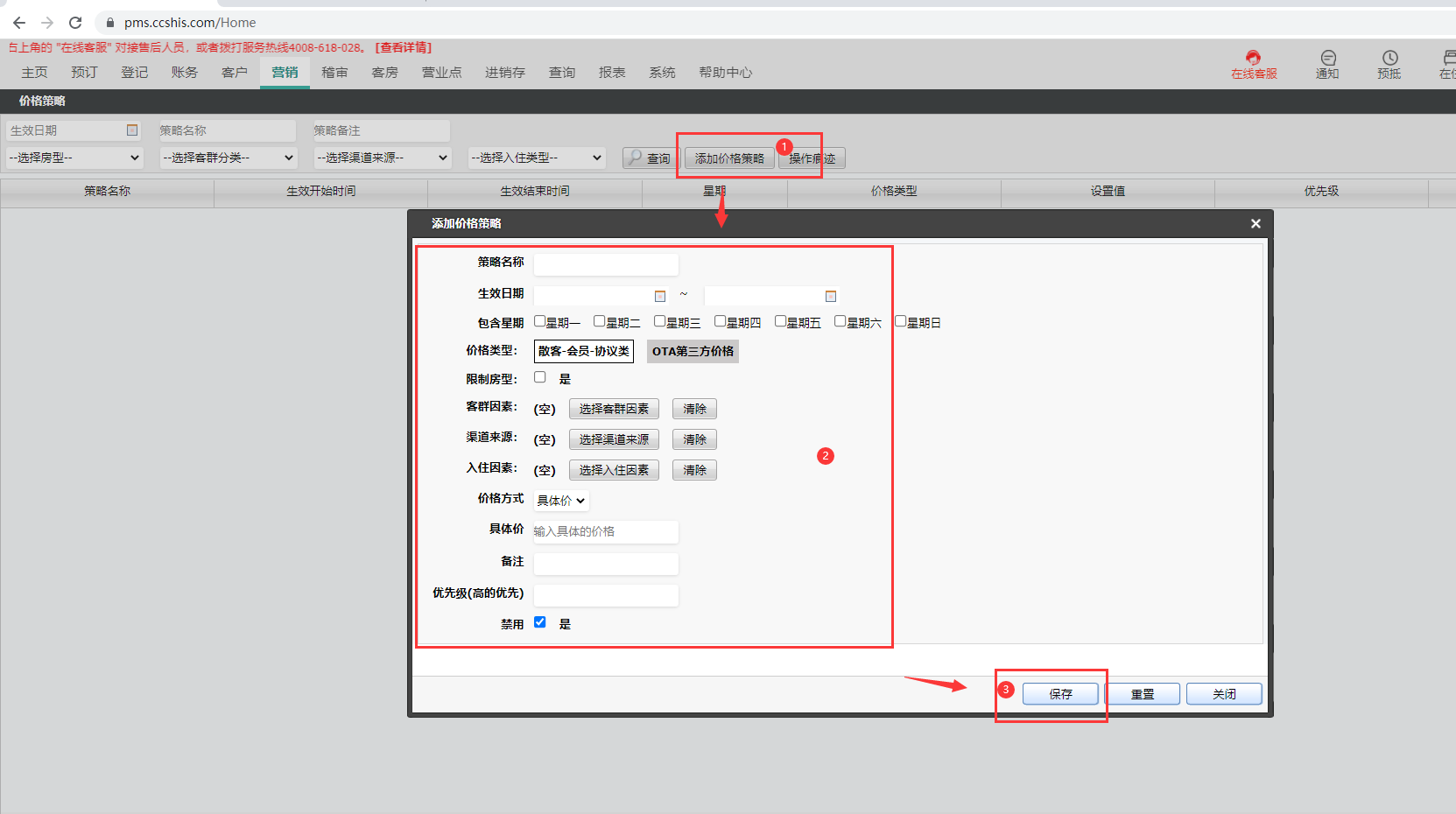
Task: Click the 重置 reset button
Action: point(1143,694)
